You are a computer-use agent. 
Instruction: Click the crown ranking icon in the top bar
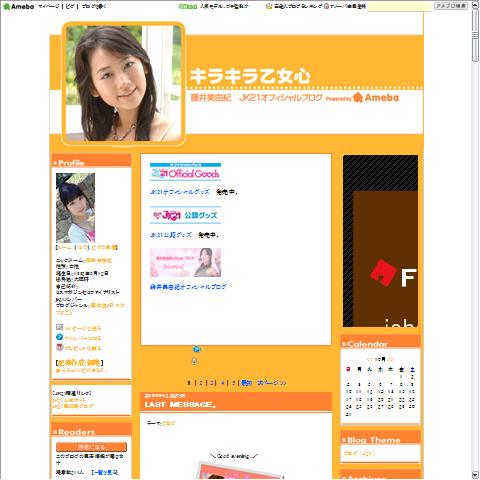(x=269, y=6)
